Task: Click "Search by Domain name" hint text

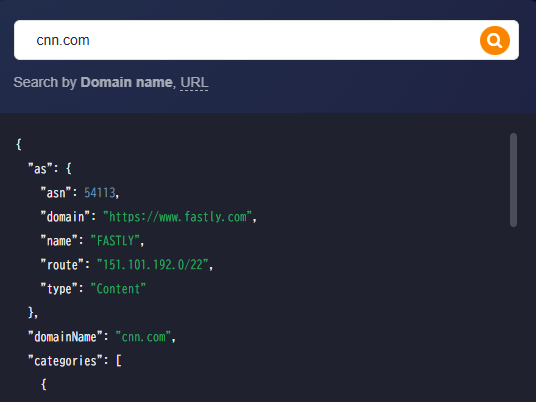Action: pos(93,82)
